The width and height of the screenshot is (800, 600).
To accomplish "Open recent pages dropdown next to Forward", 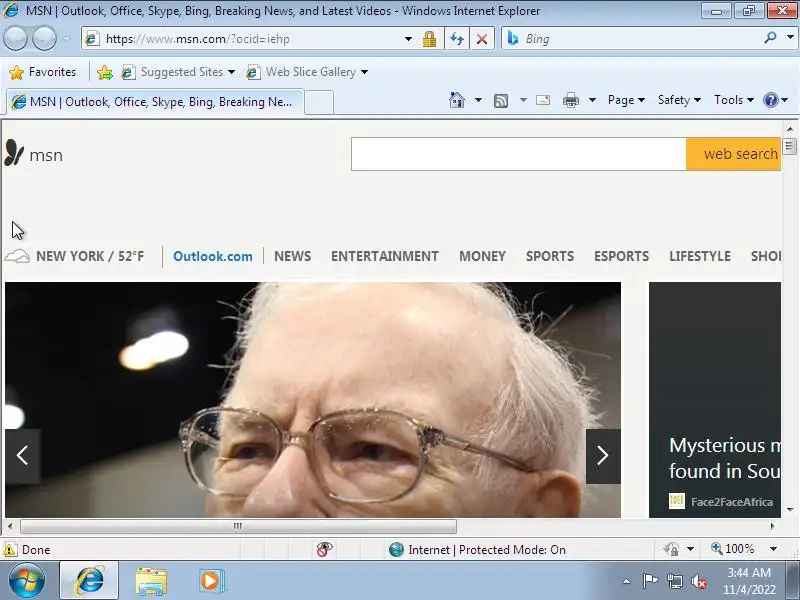I will tap(66, 39).
